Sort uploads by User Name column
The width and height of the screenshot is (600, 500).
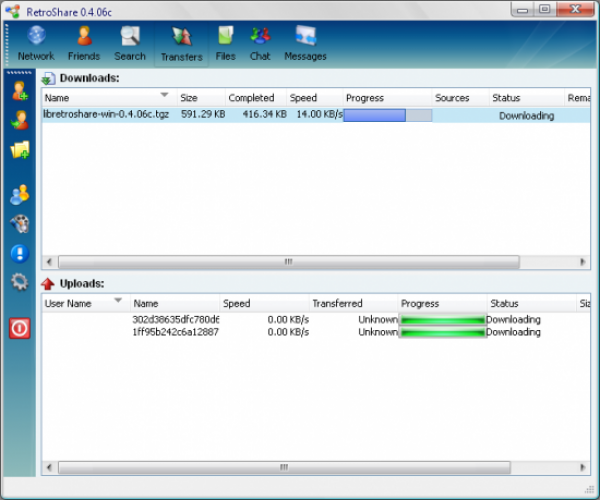tap(86, 303)
